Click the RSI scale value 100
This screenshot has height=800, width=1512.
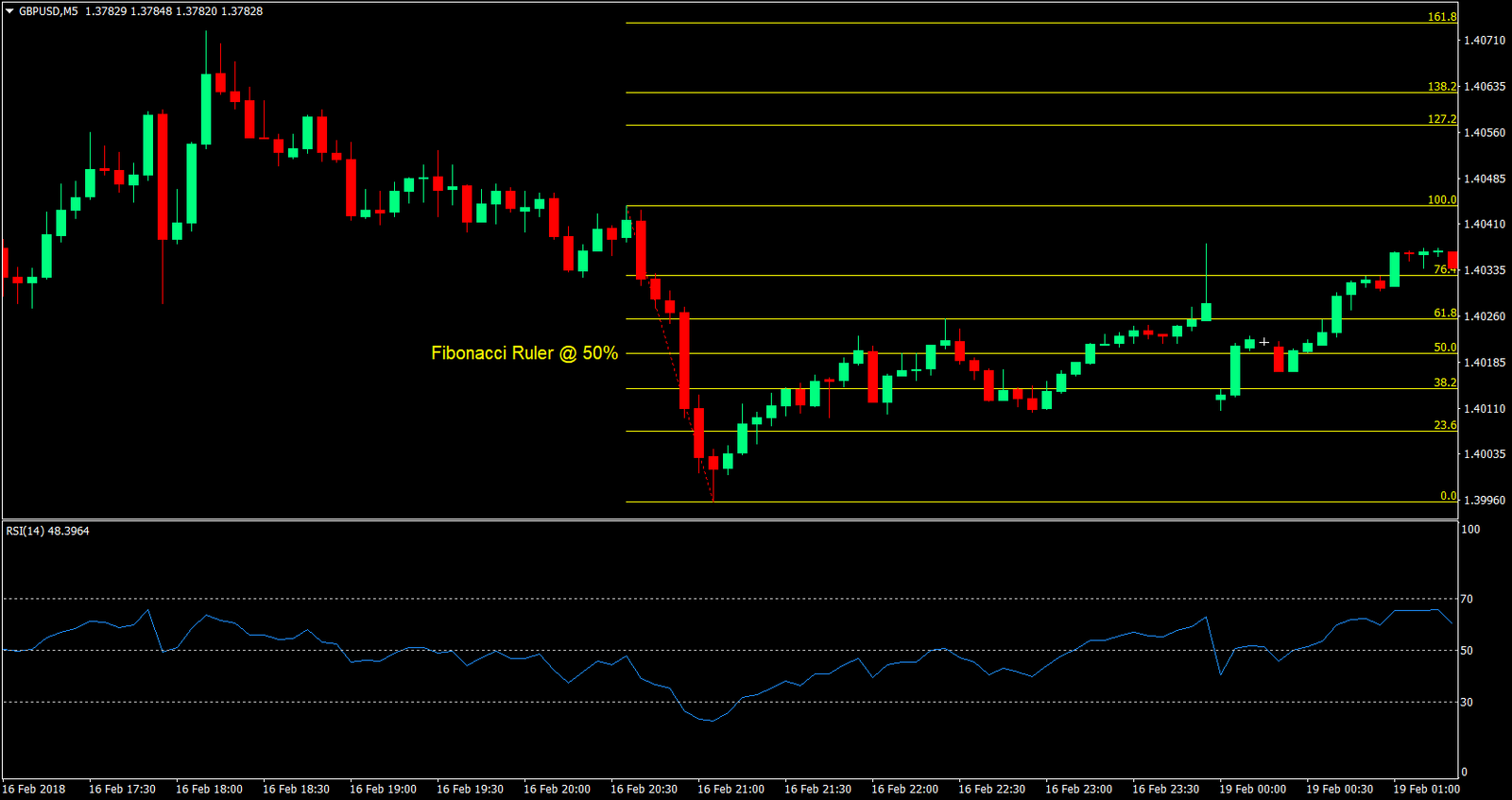click(1470, 530)
